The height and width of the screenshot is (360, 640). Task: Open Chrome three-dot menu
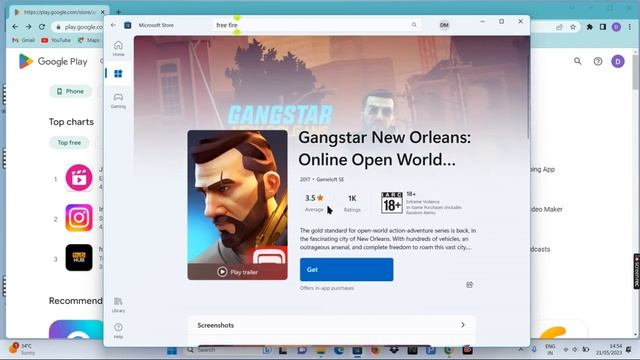point(630,27)
